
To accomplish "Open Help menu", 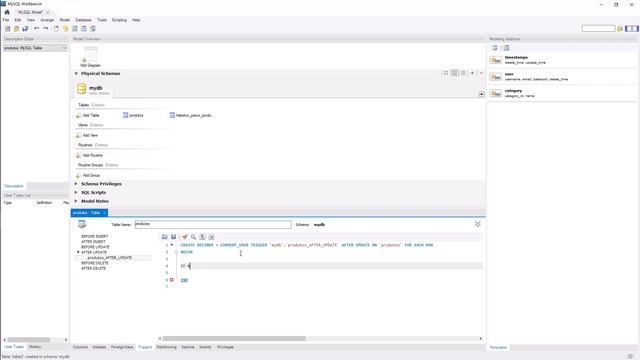I will (x=136, y=20).
